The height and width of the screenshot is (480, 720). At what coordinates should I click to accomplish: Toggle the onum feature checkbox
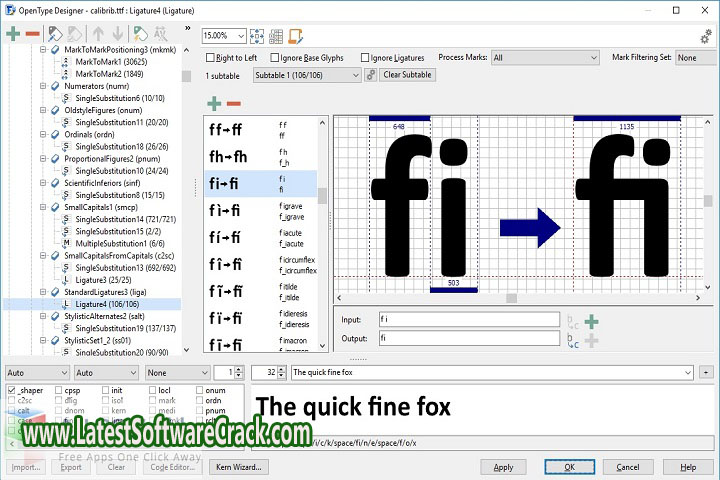point(199,390)
